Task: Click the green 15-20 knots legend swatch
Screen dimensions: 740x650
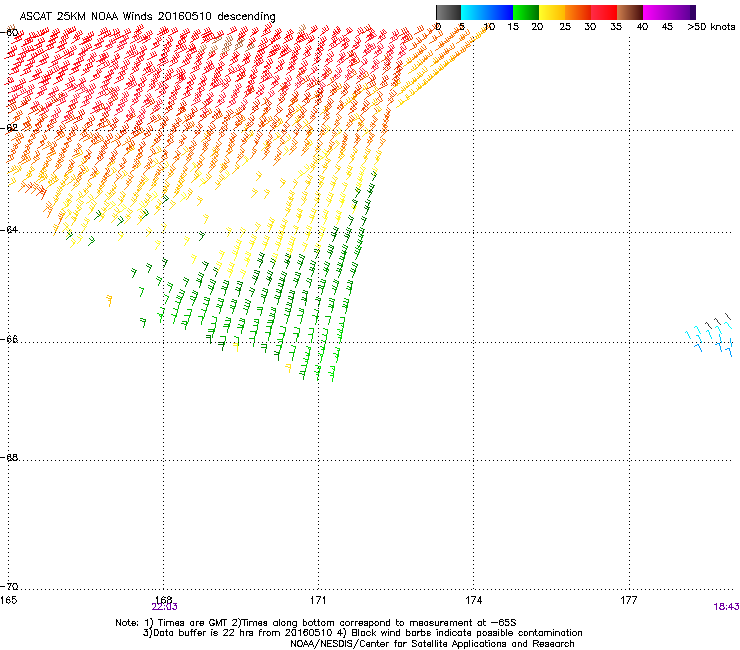Action: 526,12
